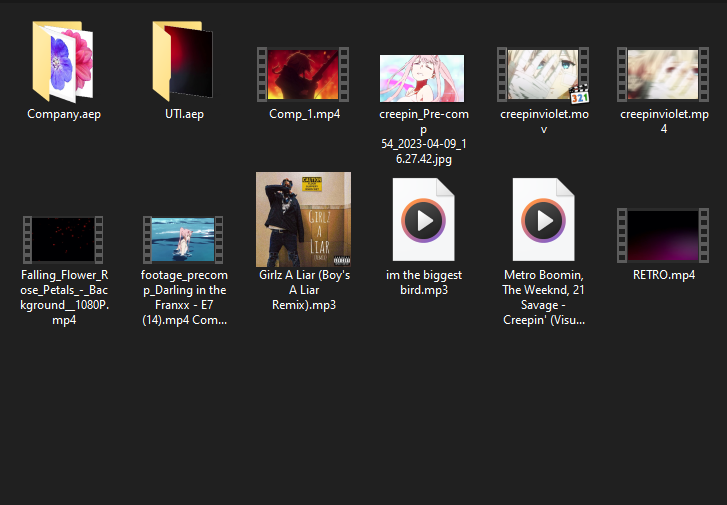Click the 'creepinviolet.mp4' file name text
This screenshot has width=727, height=505.
(664, 121)
